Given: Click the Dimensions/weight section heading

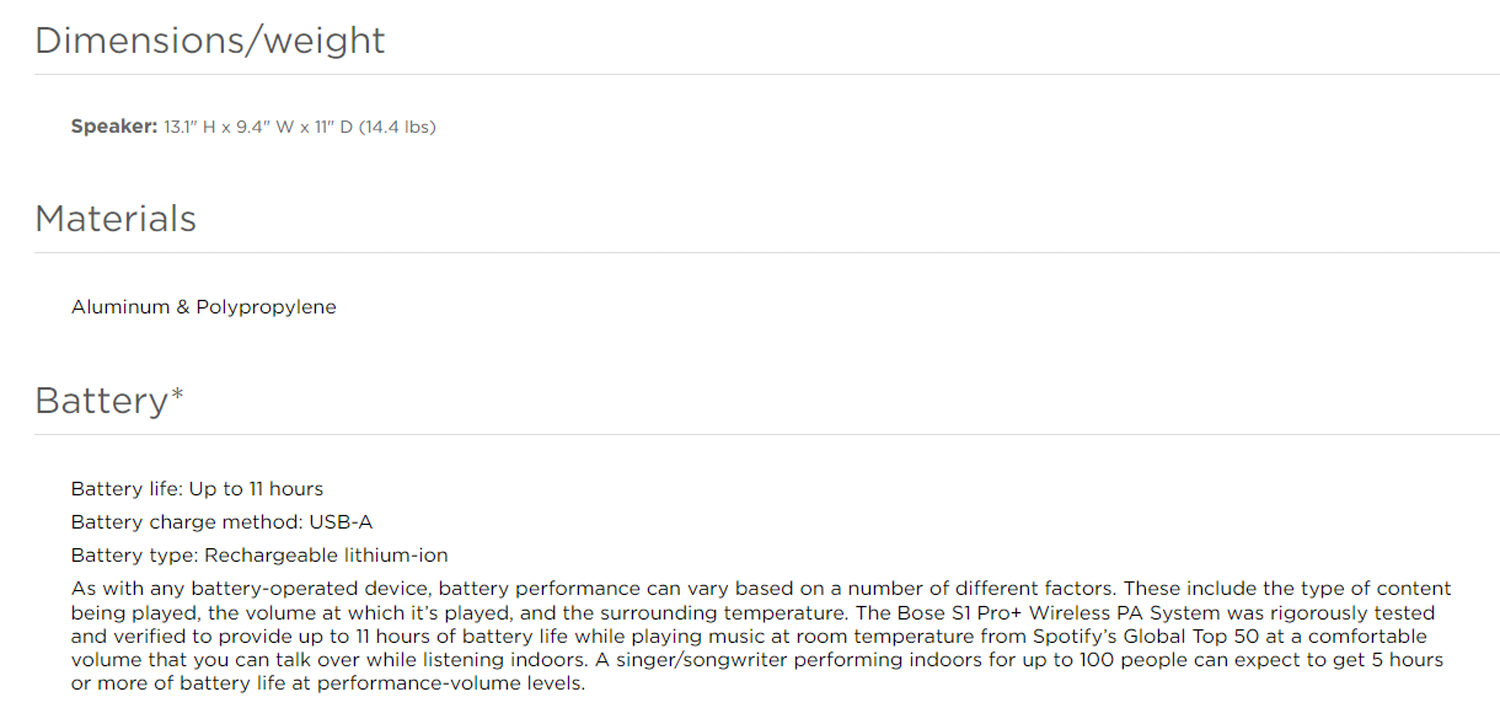Looking at the screenshot, I should coord(210,41).
